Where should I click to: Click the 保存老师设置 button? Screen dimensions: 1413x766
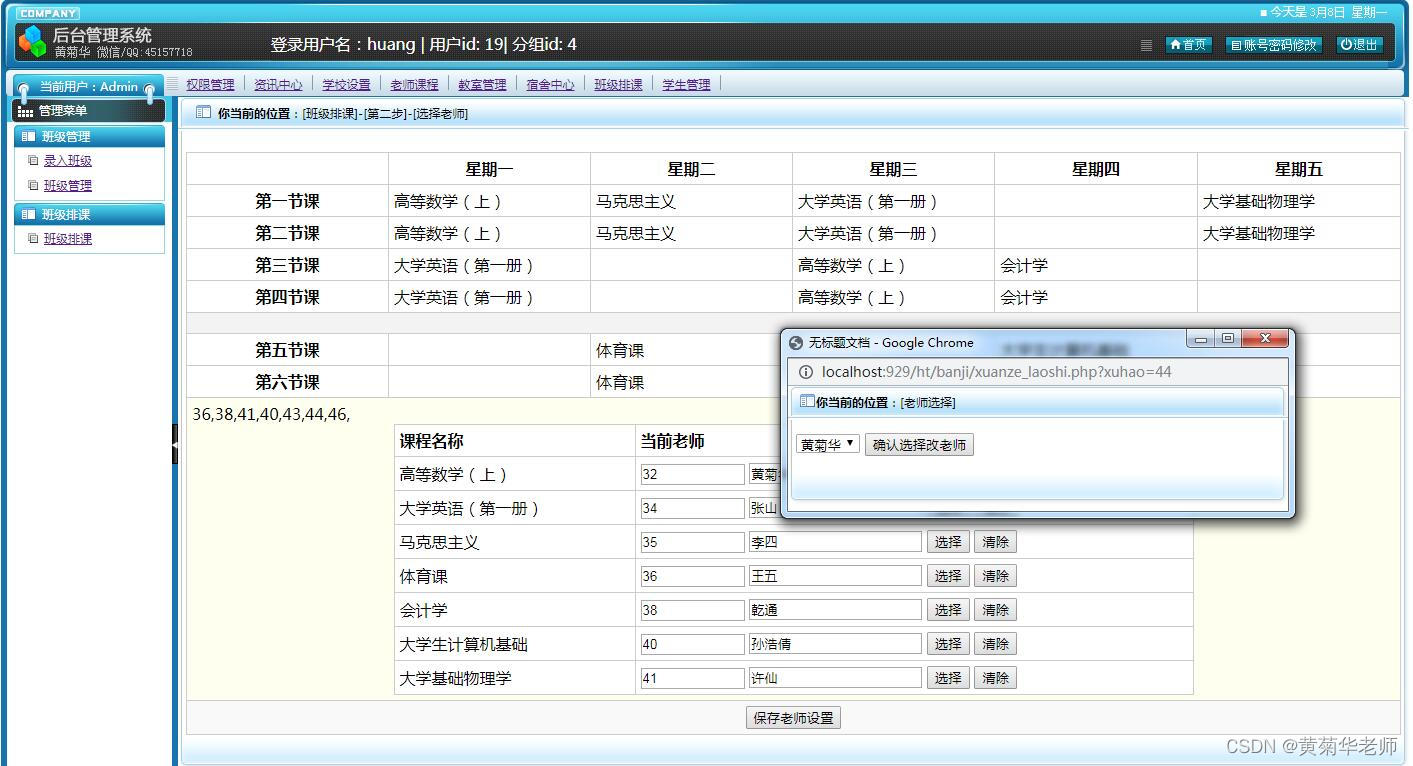coord(792,716)
